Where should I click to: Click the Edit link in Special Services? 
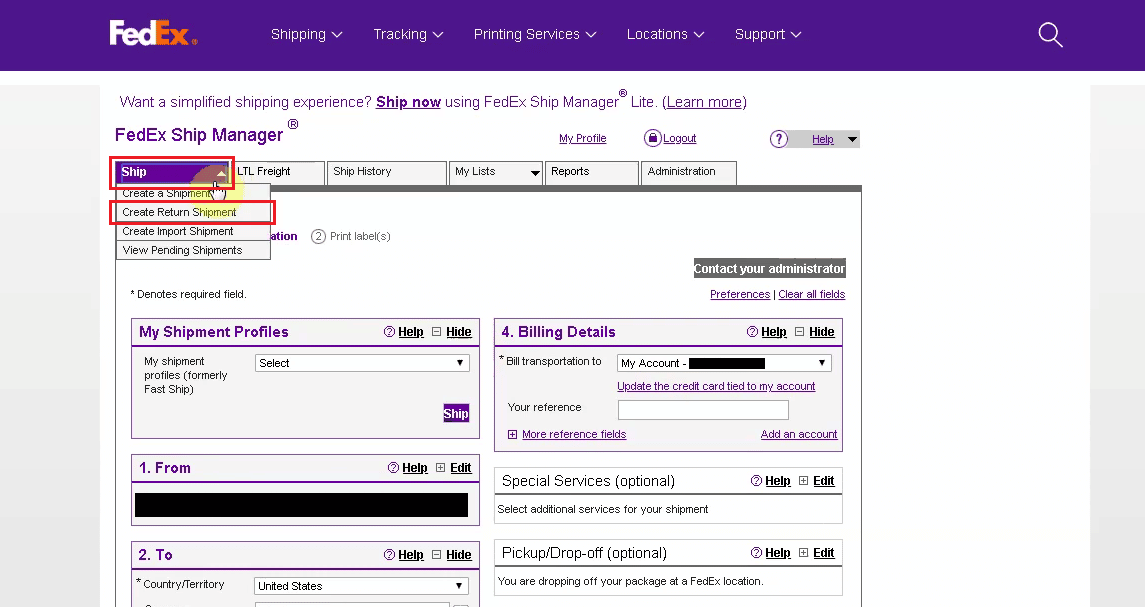(x=824, y=481)
